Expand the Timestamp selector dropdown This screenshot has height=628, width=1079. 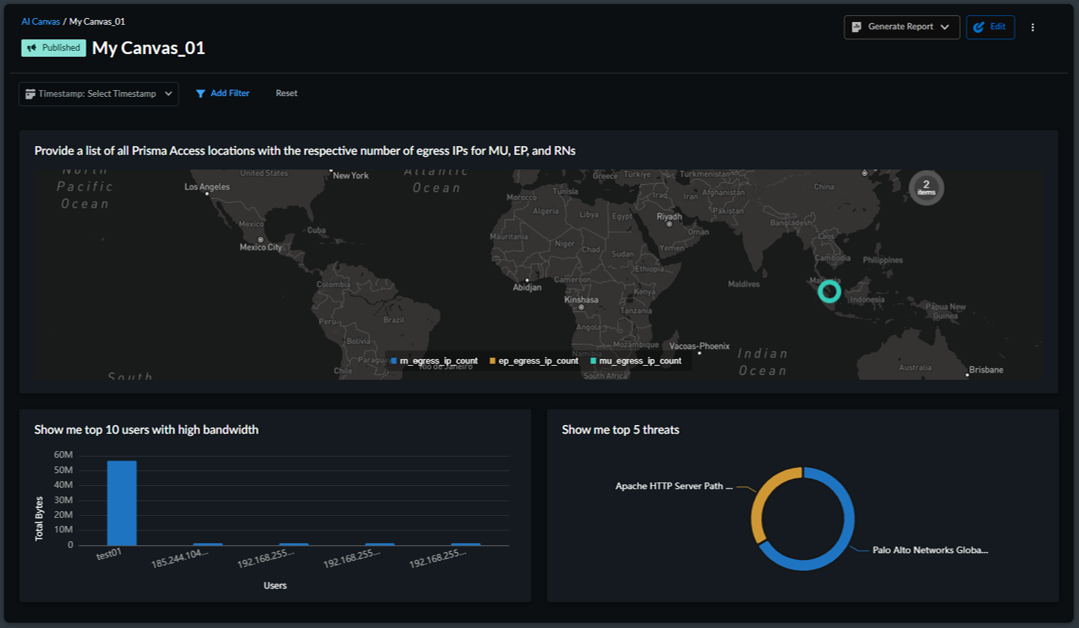pos(98,94)
